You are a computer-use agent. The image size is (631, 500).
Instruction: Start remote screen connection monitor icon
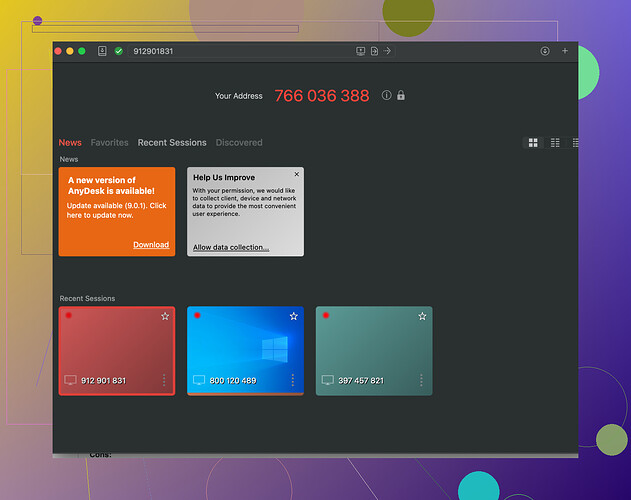[x=361, y=51]
